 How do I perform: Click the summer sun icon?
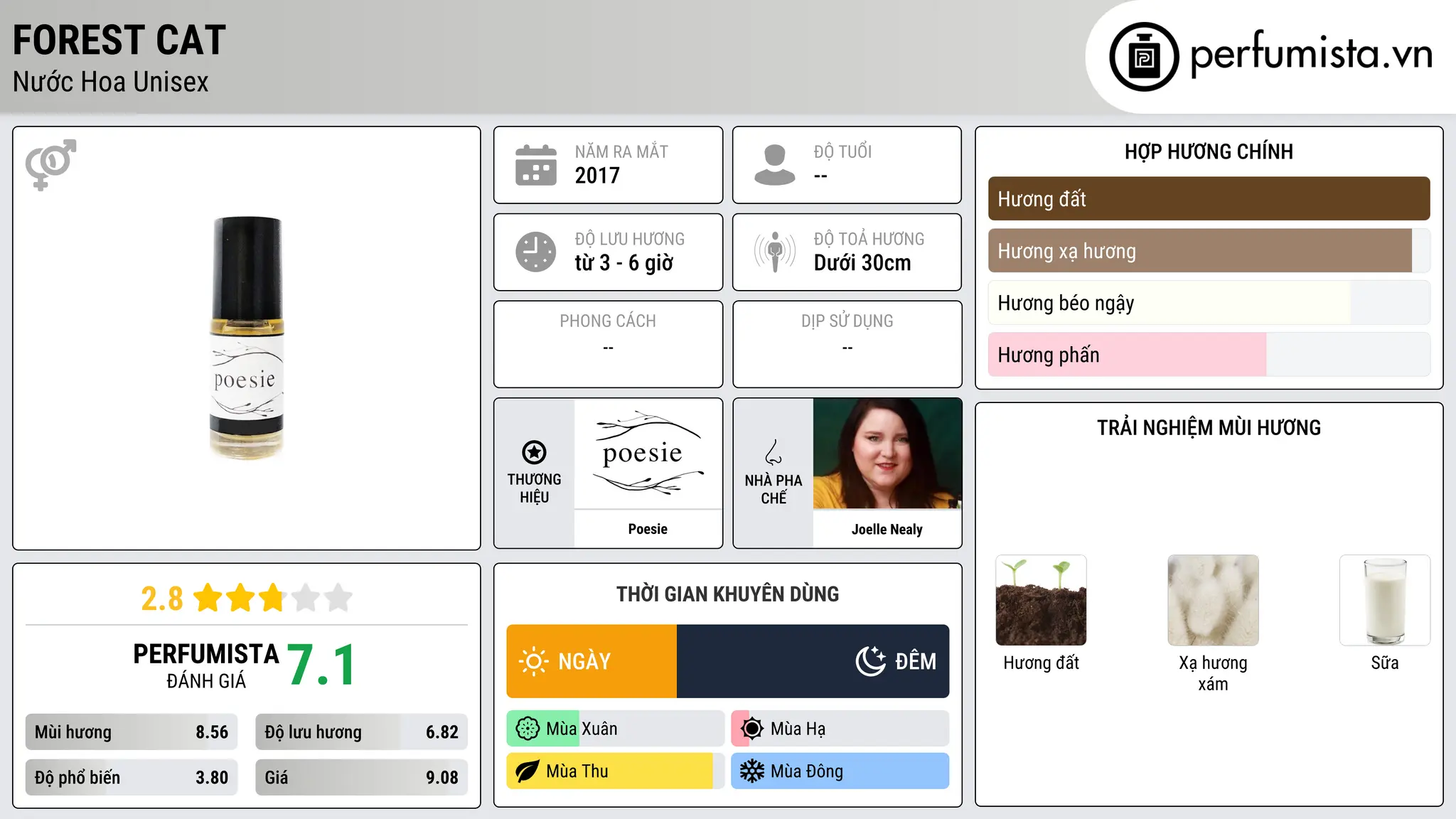pyautogui.click(x=752, y=729)
